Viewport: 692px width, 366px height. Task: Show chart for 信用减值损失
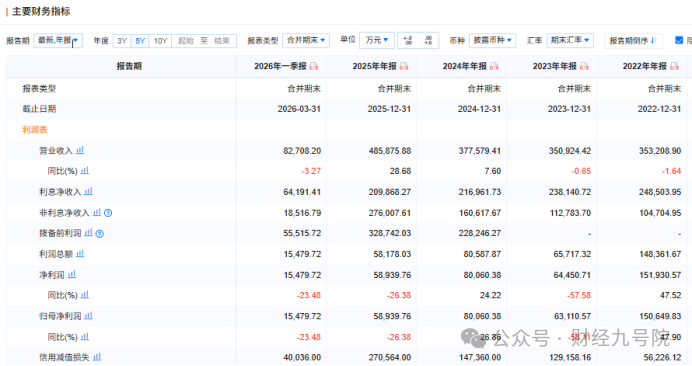click(97, 357)
